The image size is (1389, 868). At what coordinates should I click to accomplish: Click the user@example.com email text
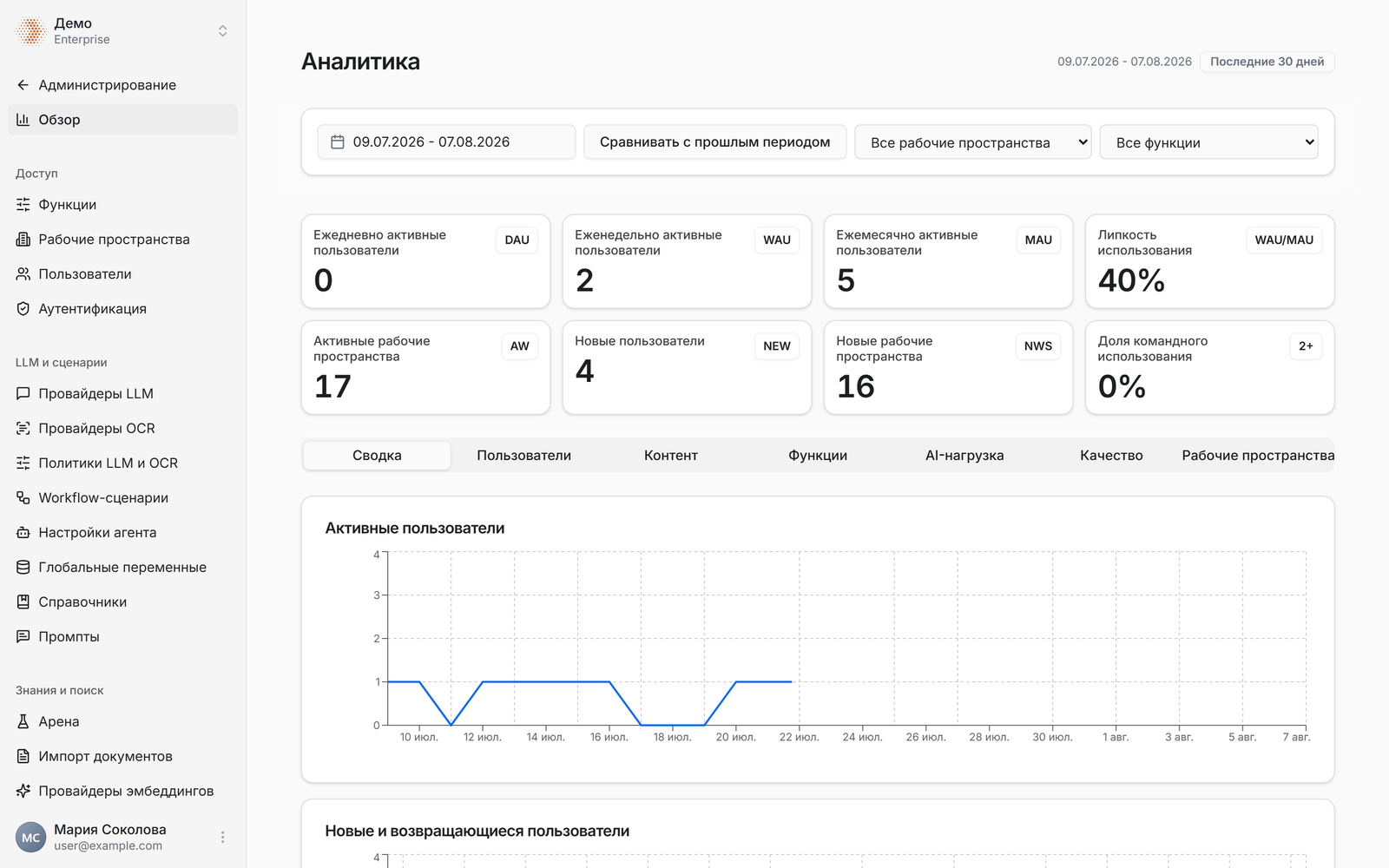[108, 846]
